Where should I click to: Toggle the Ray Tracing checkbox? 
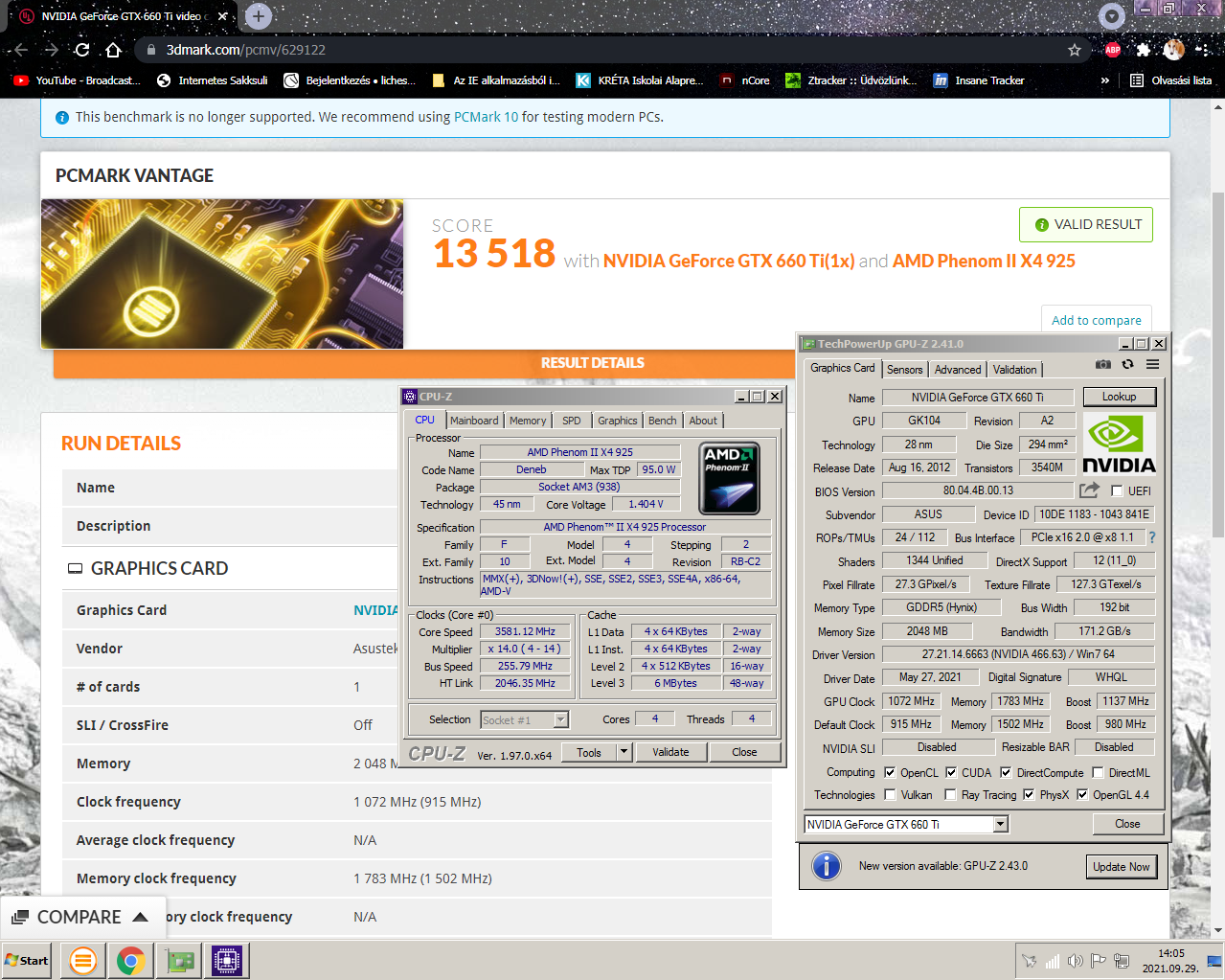tap(950, 794)
